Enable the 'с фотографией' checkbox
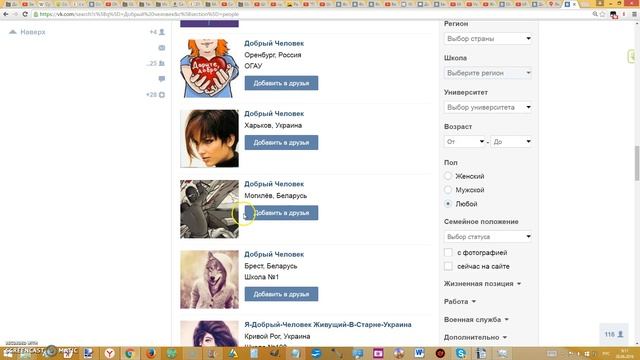 coord(448,253)
